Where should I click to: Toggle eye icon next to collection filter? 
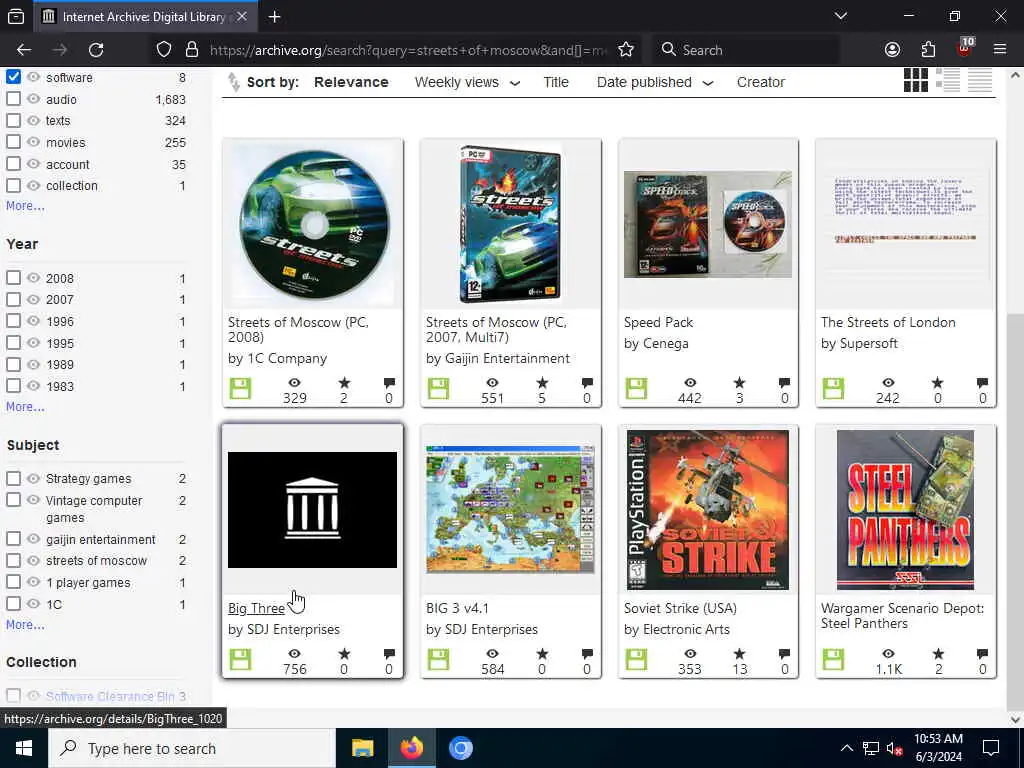pyautogui.click(x=33, y=185)
